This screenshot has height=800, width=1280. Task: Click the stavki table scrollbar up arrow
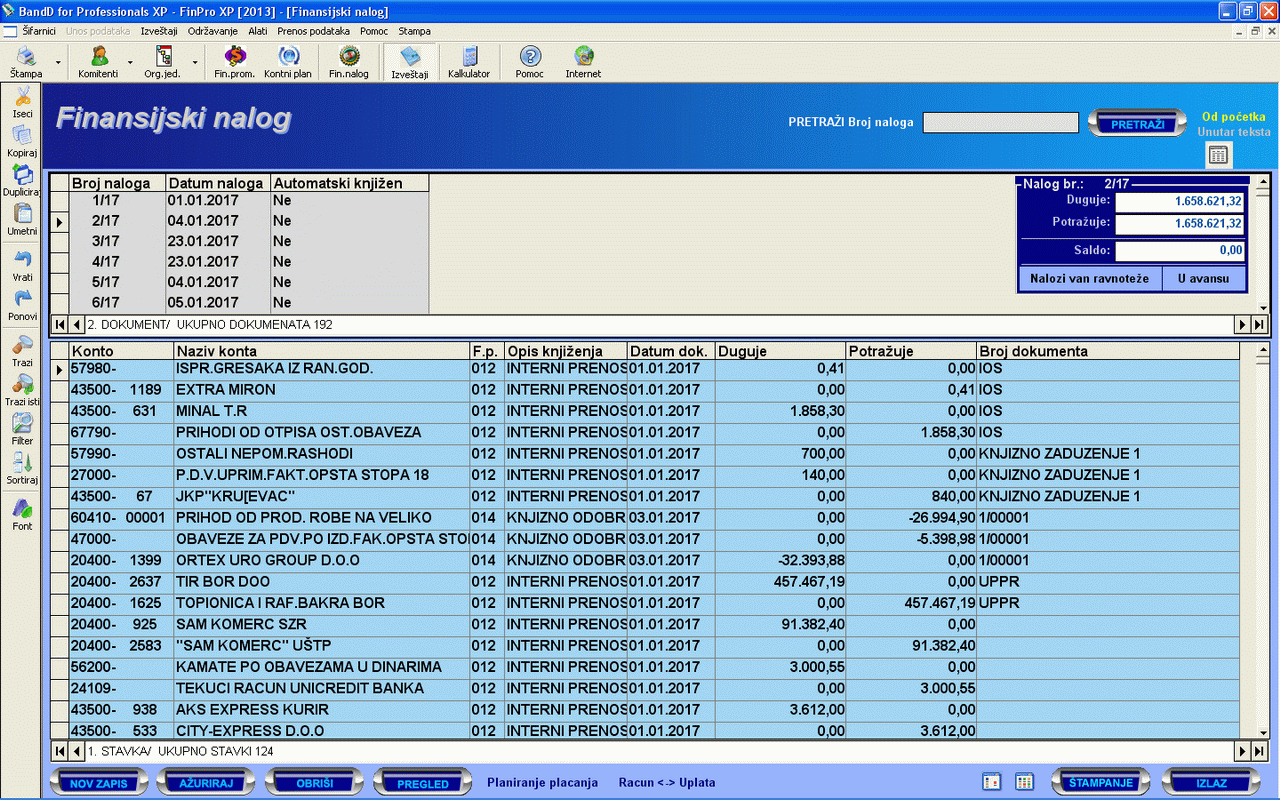click(x=1262, y=350)
